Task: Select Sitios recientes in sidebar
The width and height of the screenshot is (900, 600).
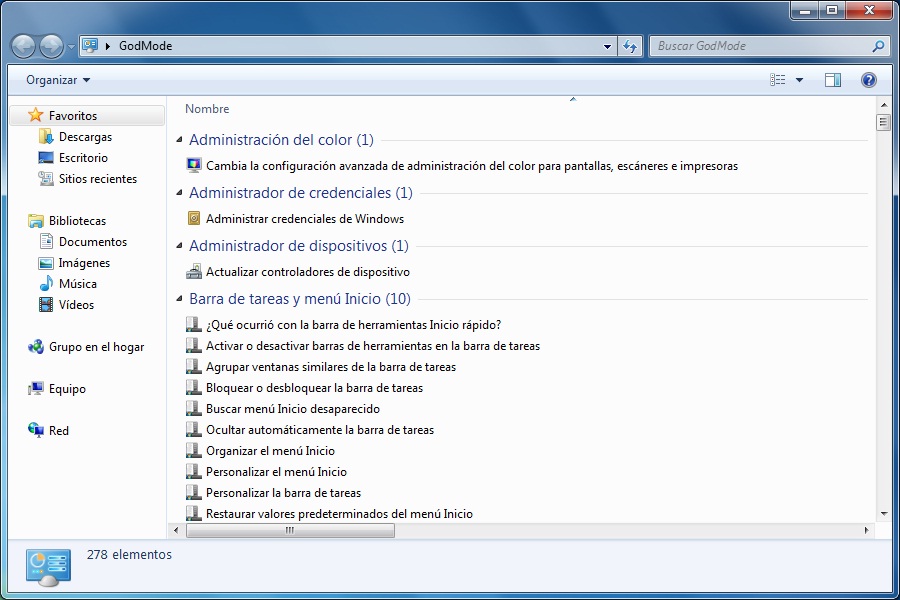Action: tap(98, 179)
